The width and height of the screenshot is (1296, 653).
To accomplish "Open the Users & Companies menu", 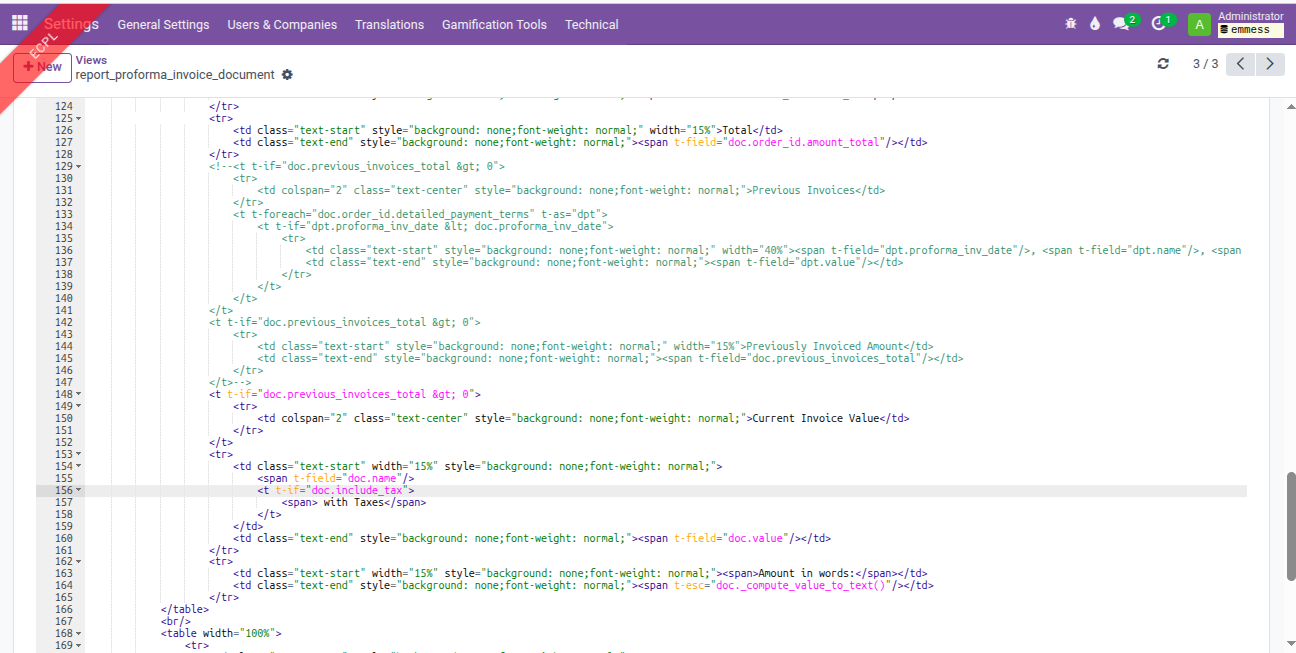I will click(x=282, y=24).
